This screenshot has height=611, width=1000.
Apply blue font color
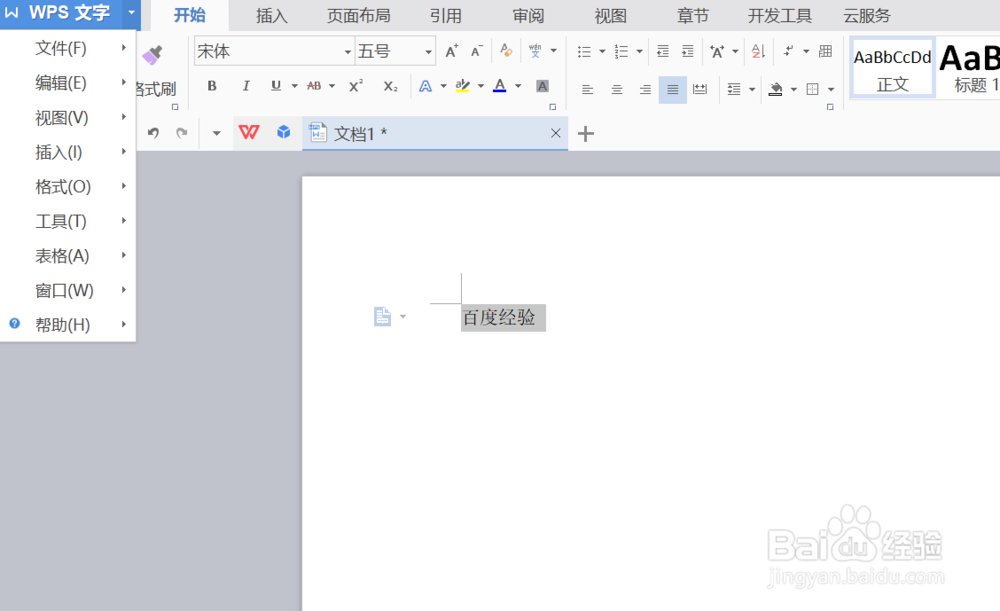point(500,86)
